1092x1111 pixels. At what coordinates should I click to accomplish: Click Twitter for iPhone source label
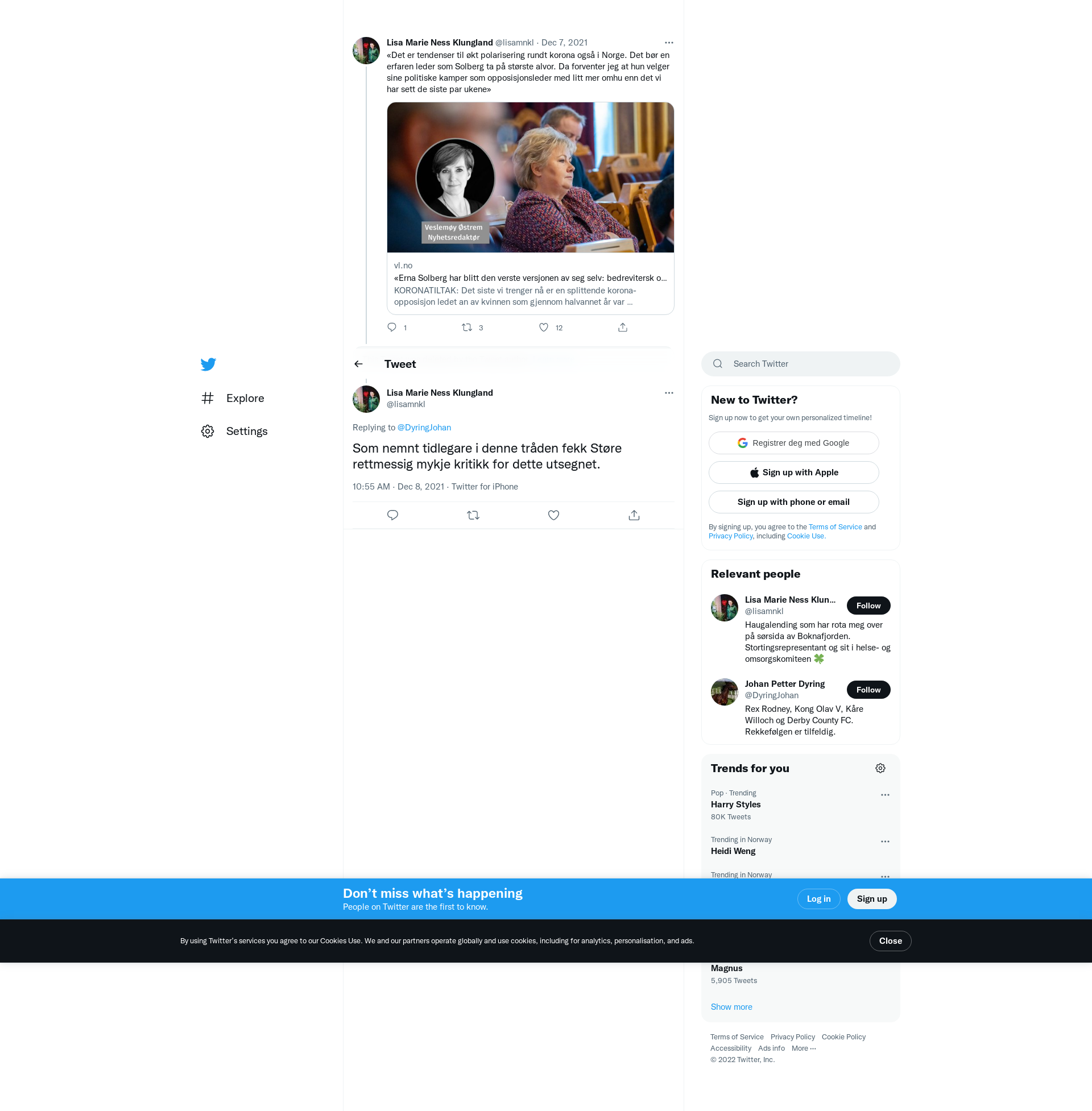pos(485,487)
